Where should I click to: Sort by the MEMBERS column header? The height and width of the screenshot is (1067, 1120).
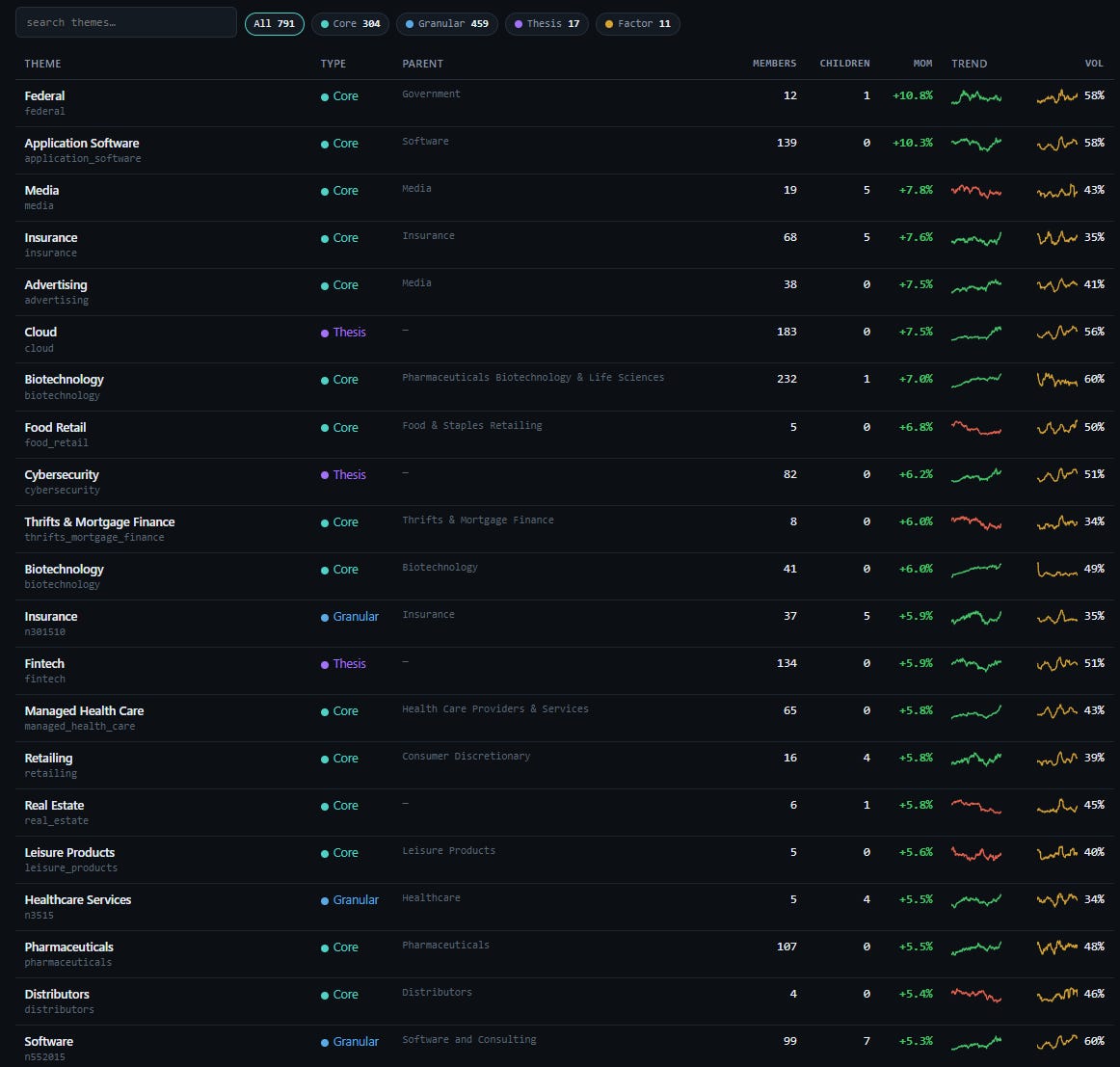coord(774,64)
